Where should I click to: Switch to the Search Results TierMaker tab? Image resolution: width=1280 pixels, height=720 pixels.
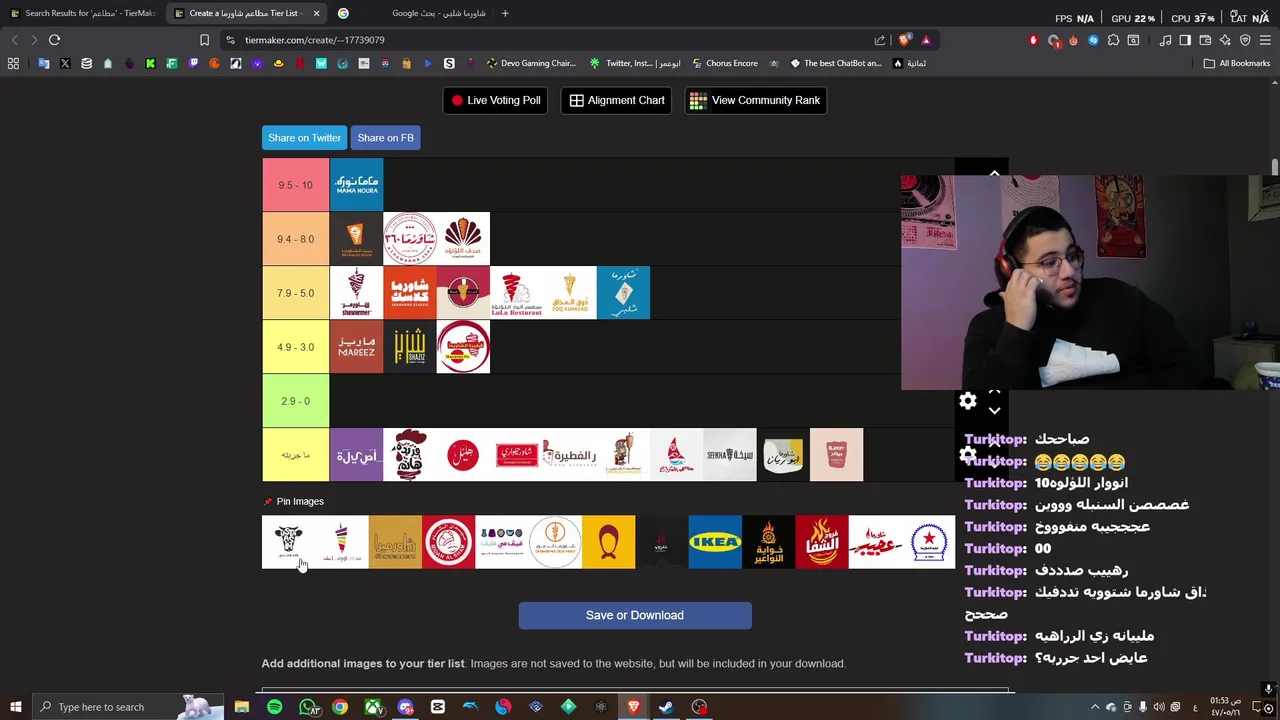tap(83, 13)
